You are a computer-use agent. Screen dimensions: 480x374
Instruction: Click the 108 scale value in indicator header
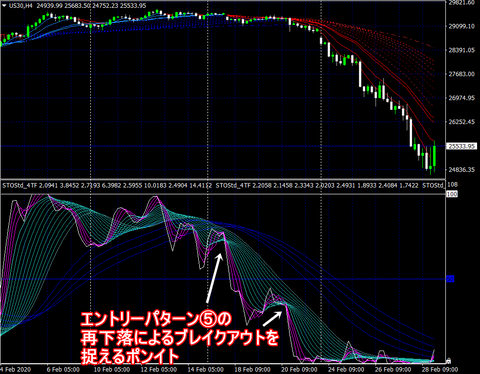coord(453,185)
